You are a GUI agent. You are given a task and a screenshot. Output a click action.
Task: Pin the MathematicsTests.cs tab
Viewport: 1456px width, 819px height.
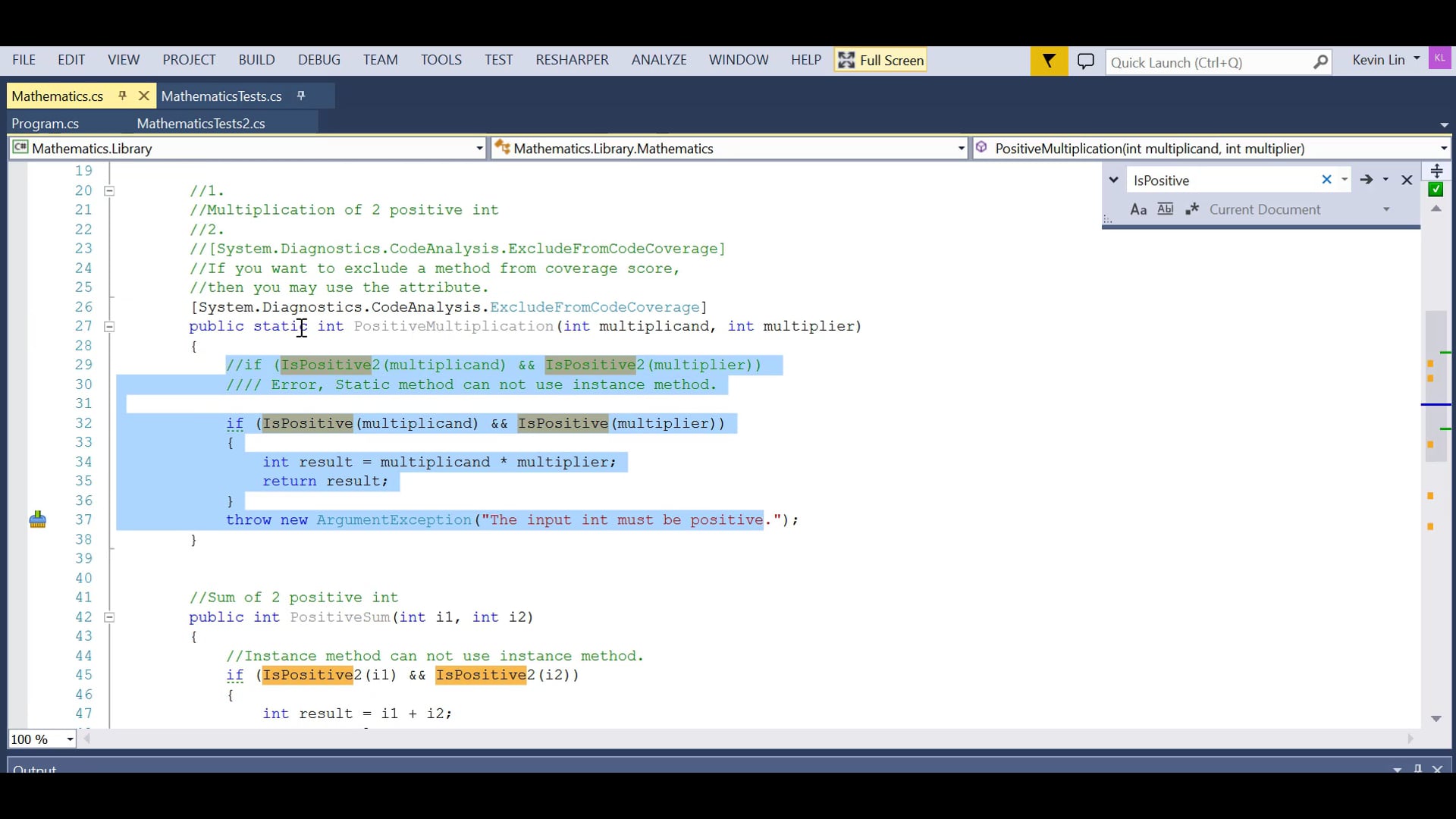point(301,96)
